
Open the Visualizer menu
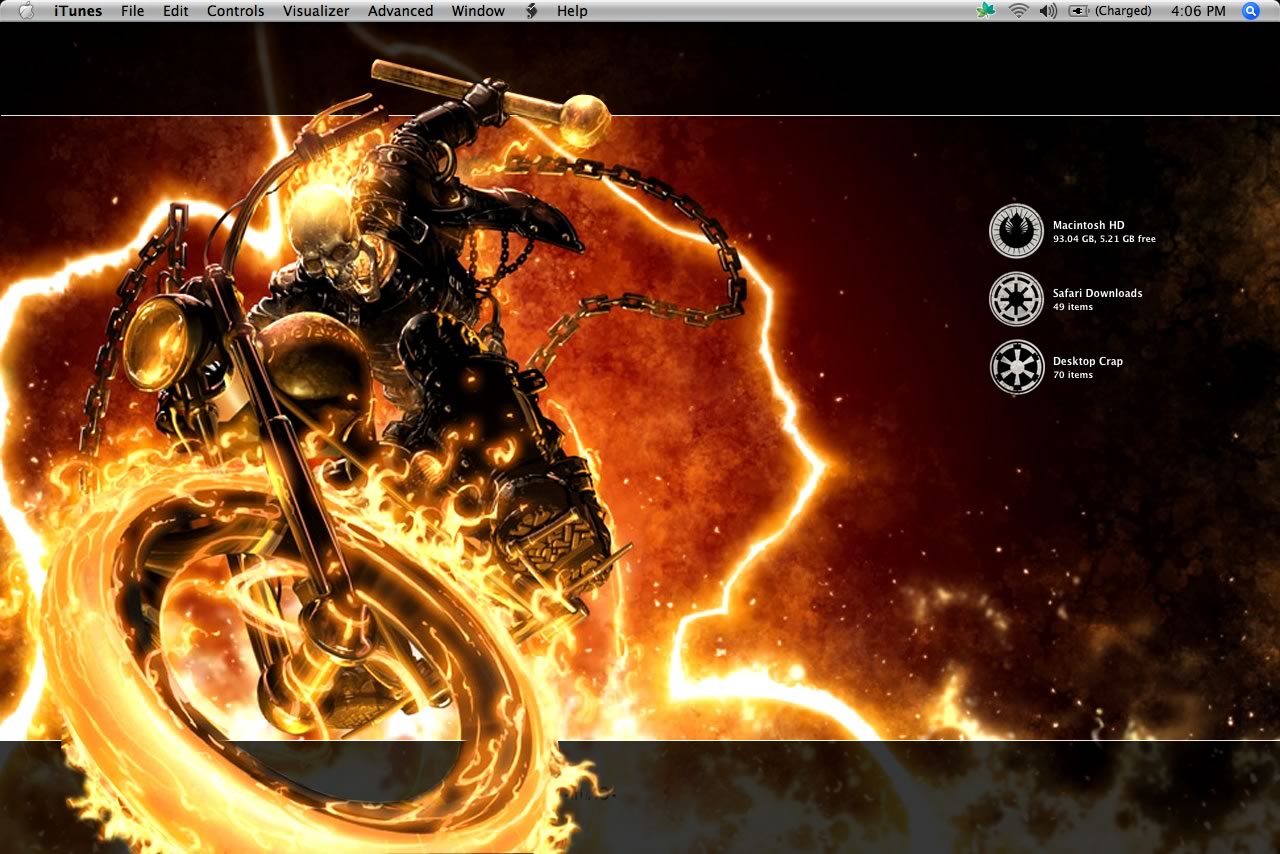click(316, 11)
